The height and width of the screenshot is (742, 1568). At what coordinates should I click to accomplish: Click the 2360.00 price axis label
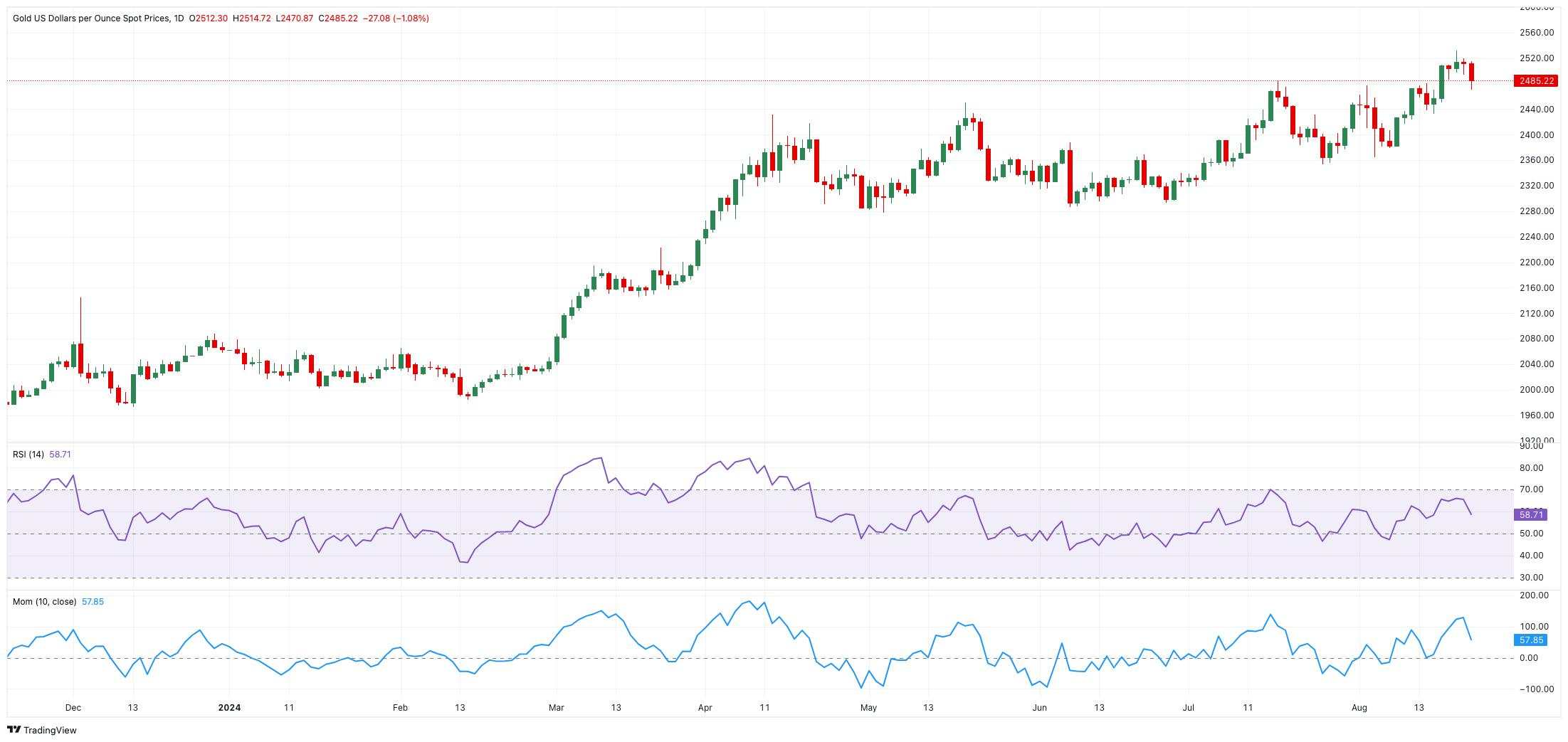point(1536,160)
